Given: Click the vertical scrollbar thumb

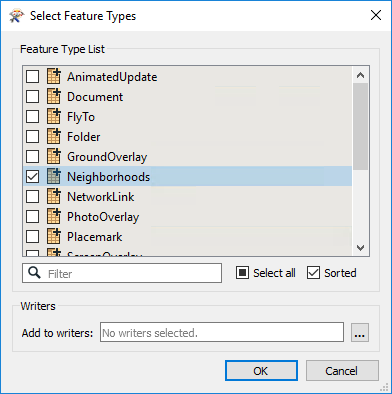Looking at the screenshot, I should pyautogui.click(x=360, y=127).
